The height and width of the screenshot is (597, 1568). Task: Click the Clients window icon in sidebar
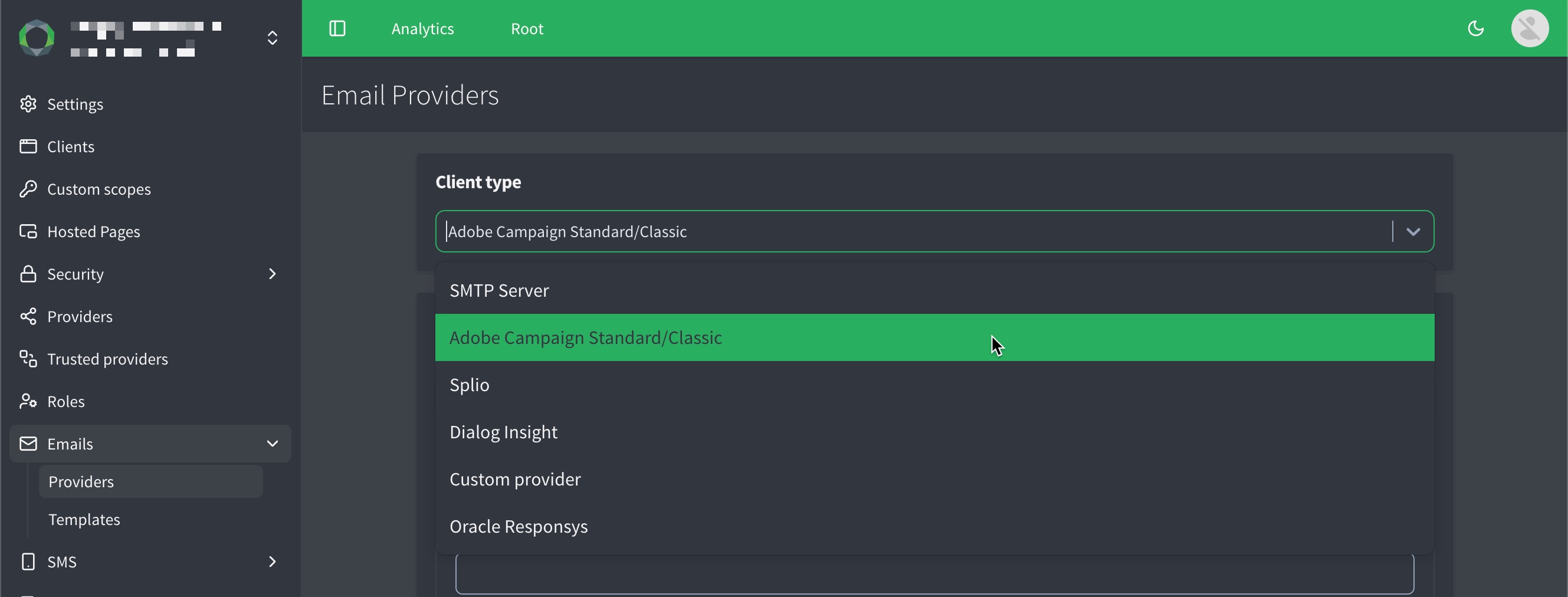click(x=28, y=147)
